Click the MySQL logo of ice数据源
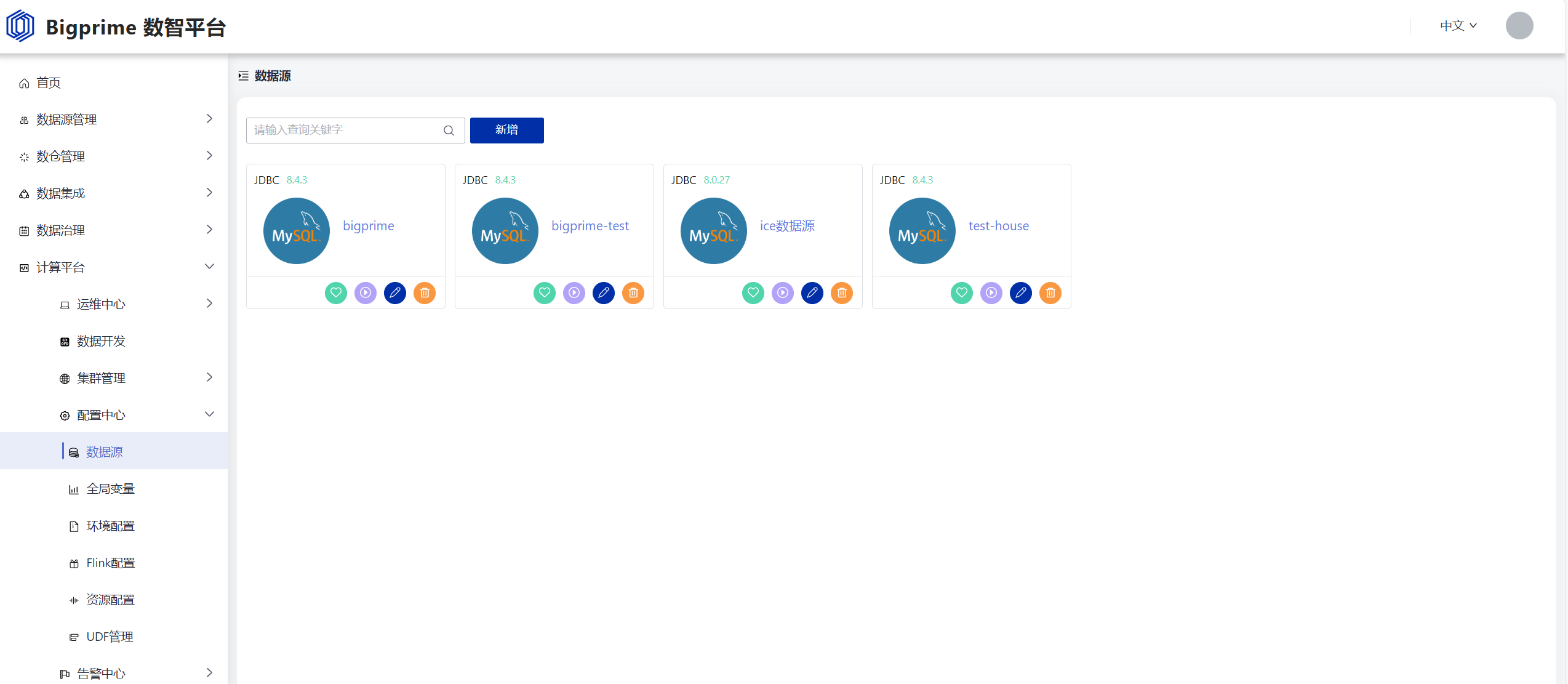The width and height of the screenshot is (1568, 684). (x=714, y=231)
